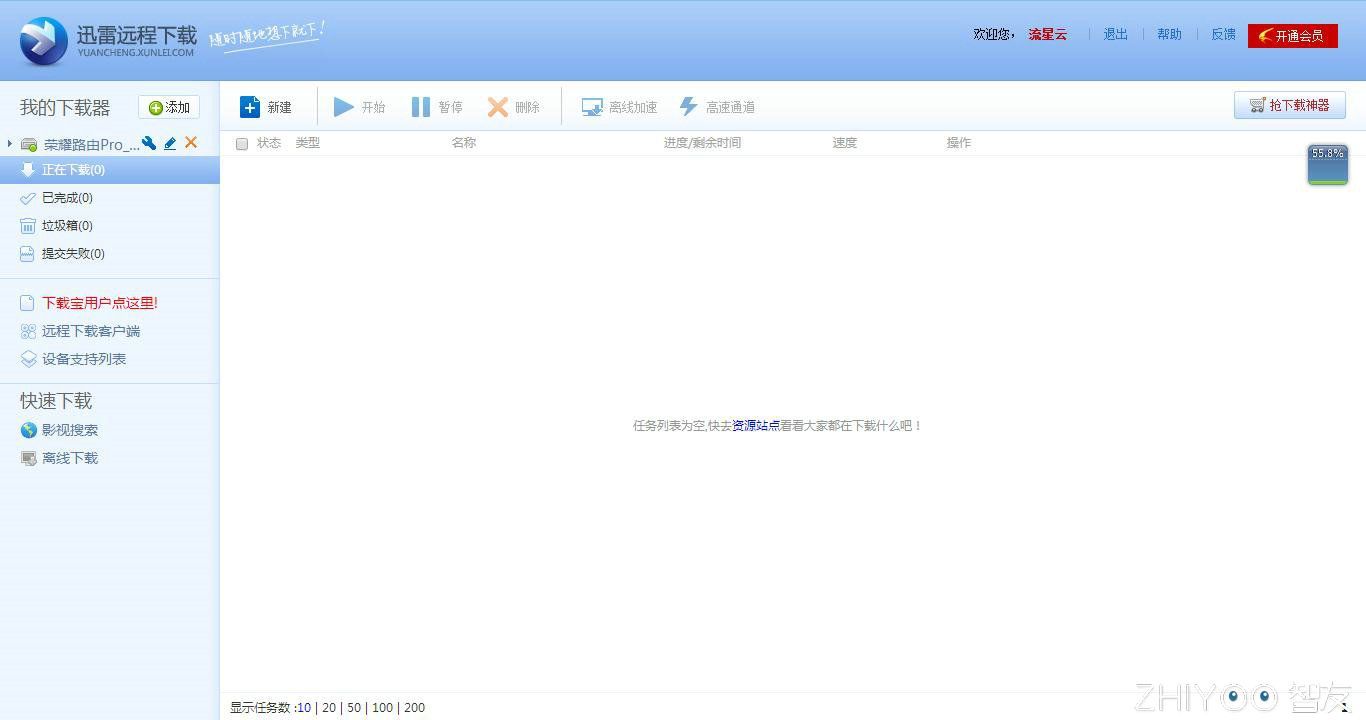1366x720 pixels.
Task: Rename device using the pencil edit icon
Action: 170,143
